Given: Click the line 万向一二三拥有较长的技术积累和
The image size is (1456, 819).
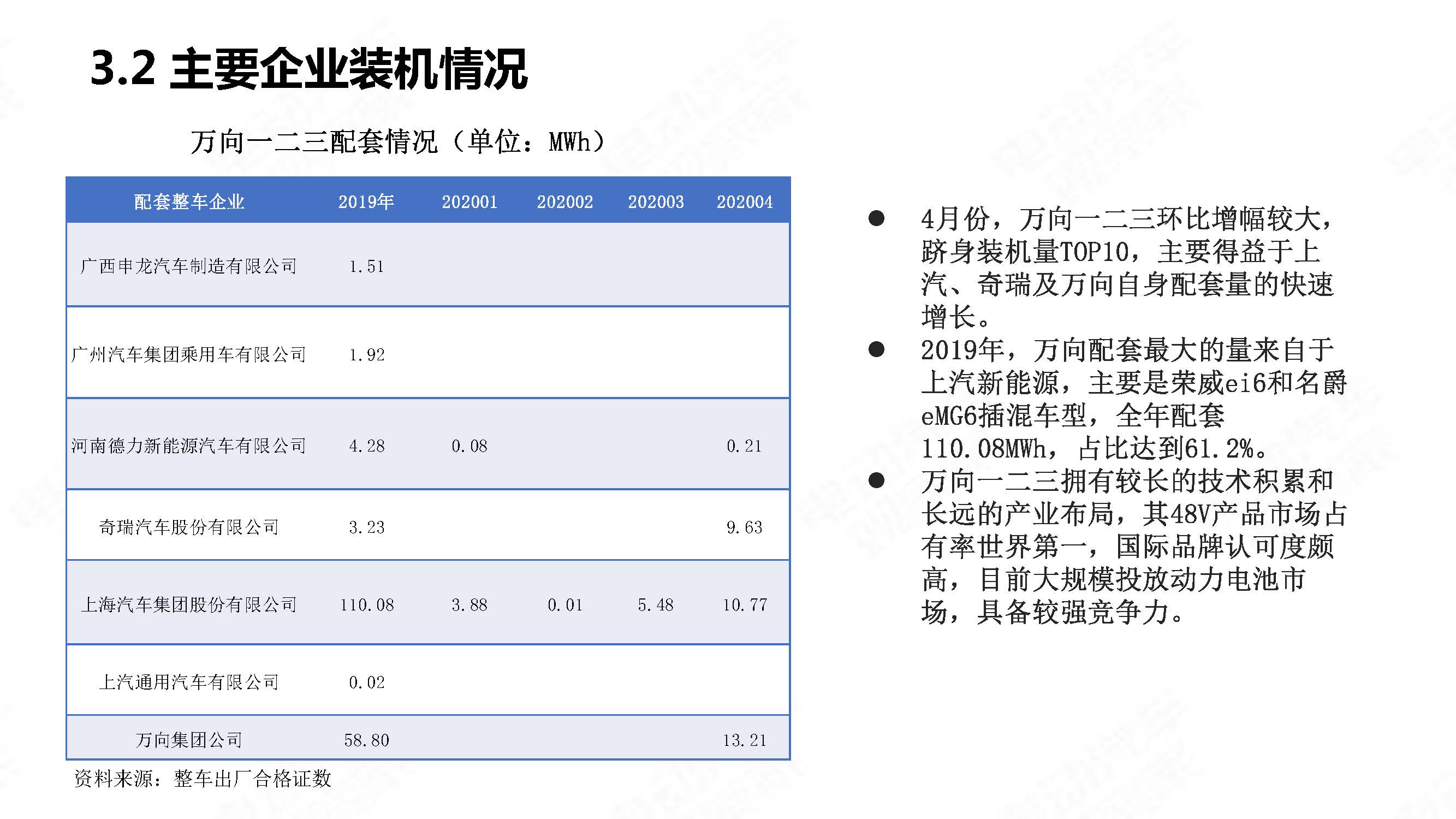Looking at the screenshot, I should click(x=1127, y=481).
